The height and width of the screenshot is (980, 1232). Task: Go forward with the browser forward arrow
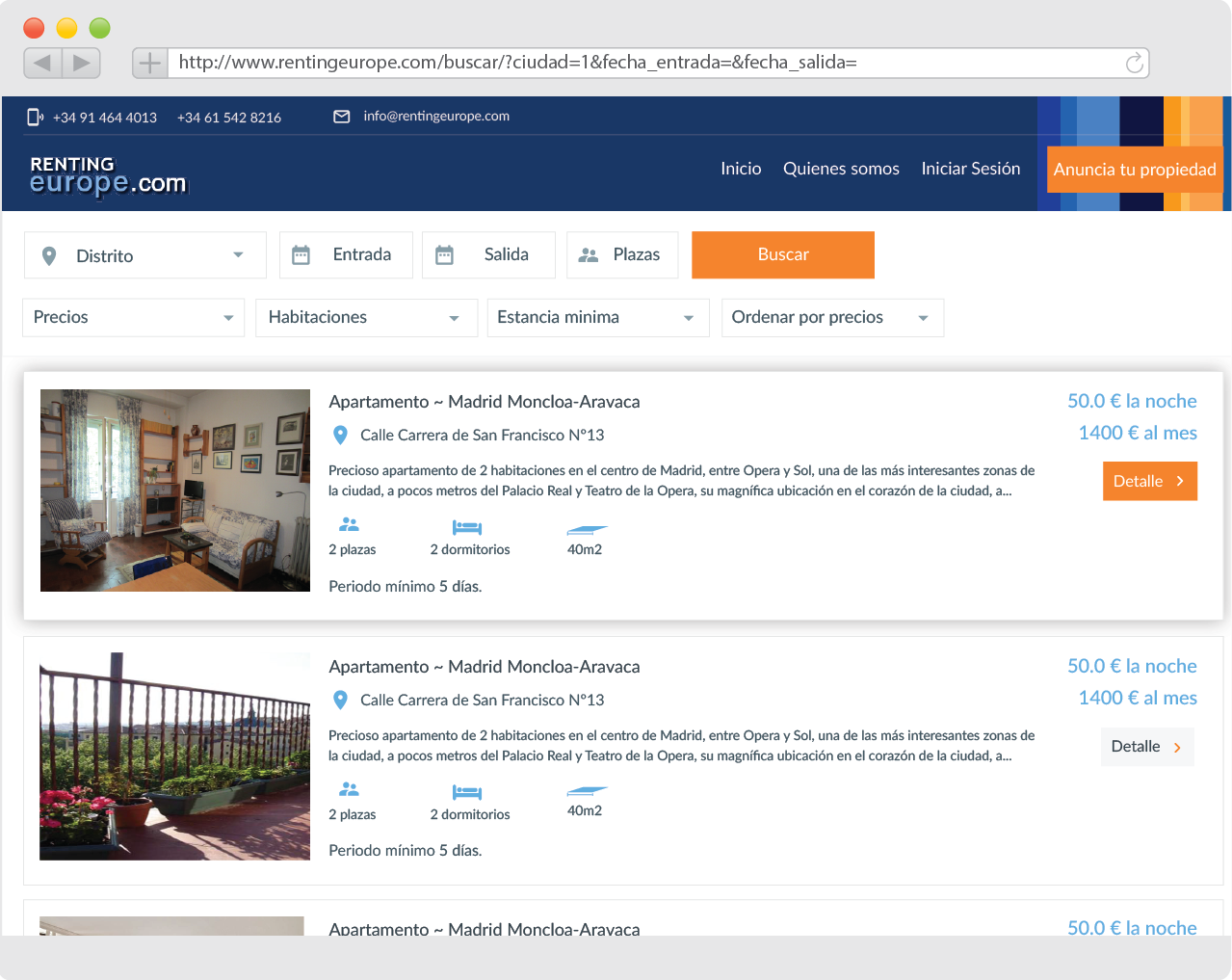tap(82, 64)
